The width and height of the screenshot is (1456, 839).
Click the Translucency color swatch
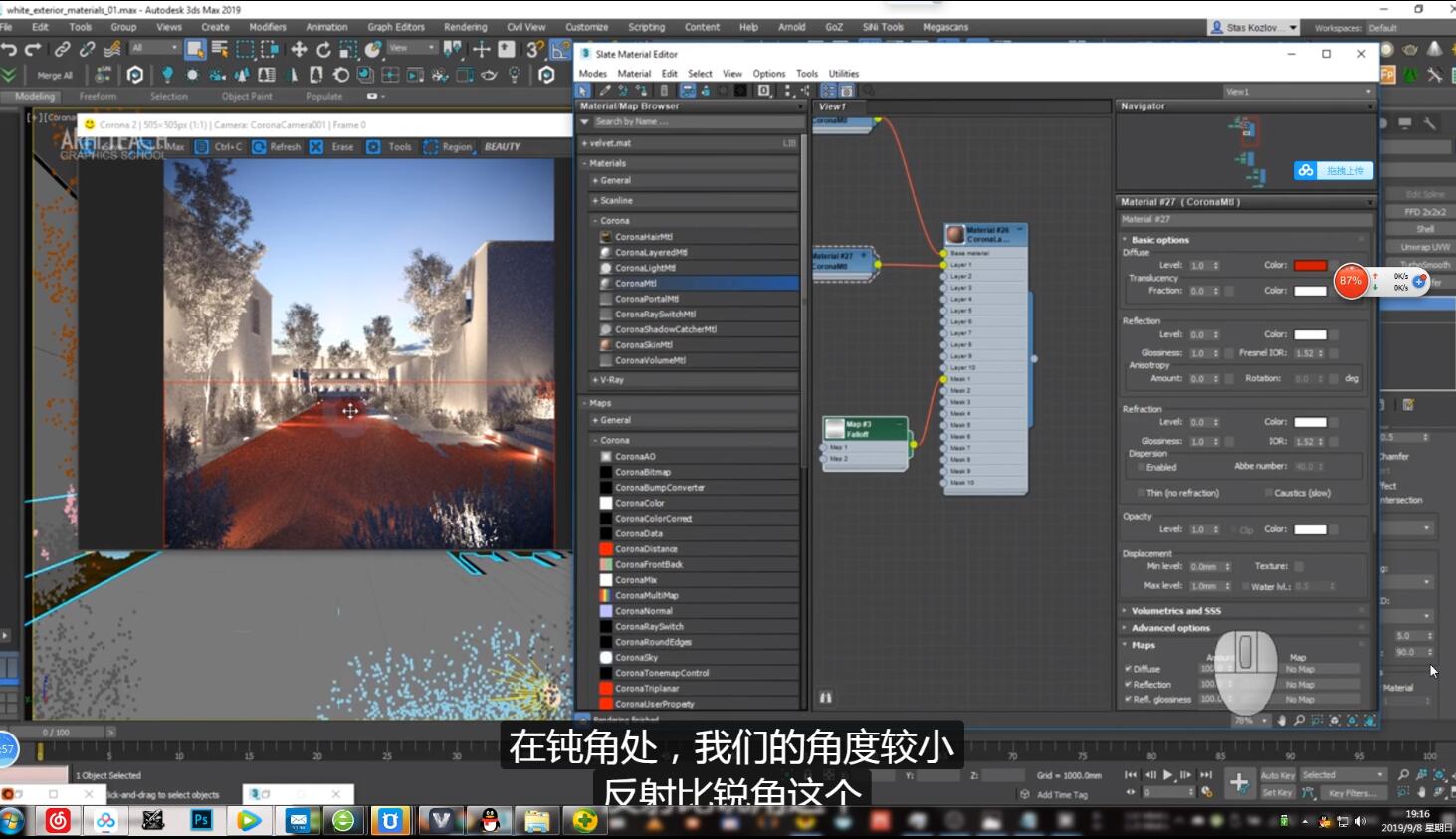coord(1310,291)
